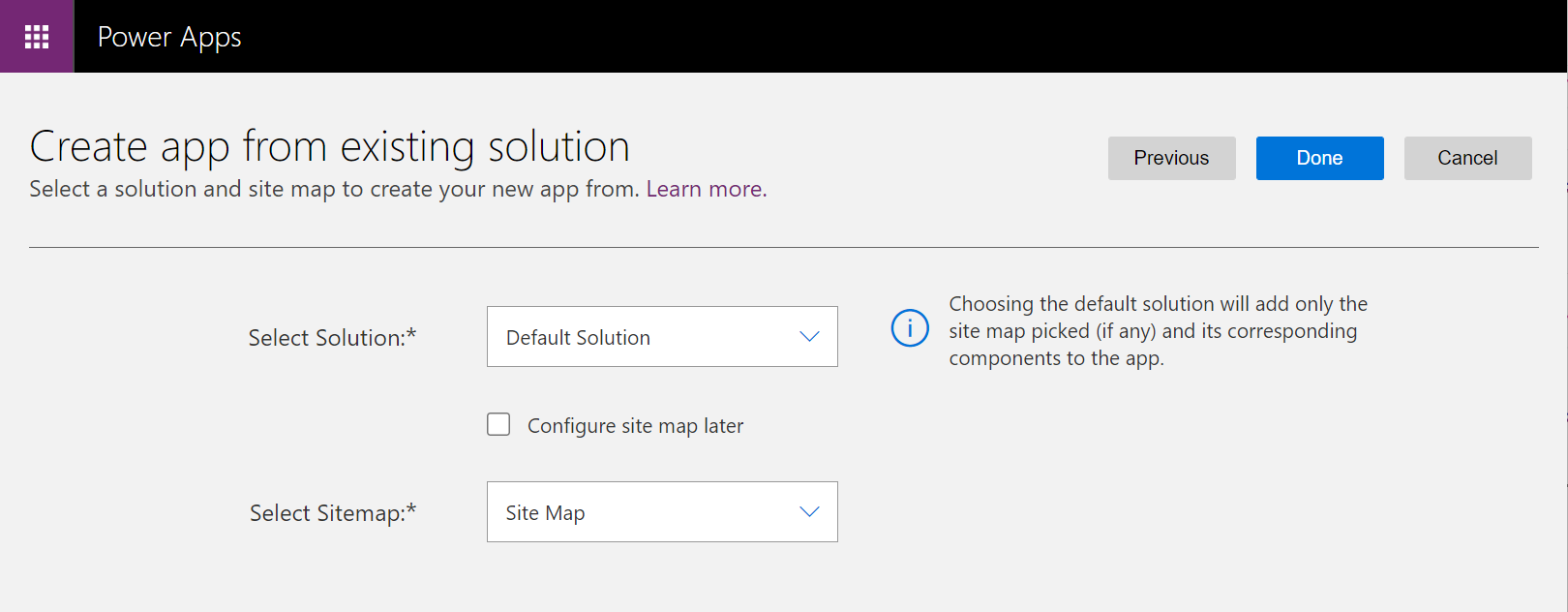Viewport: 1568px width, 612px height.
Task: Select the 'Default Solution' text in combo box
Action: [578, 338]
